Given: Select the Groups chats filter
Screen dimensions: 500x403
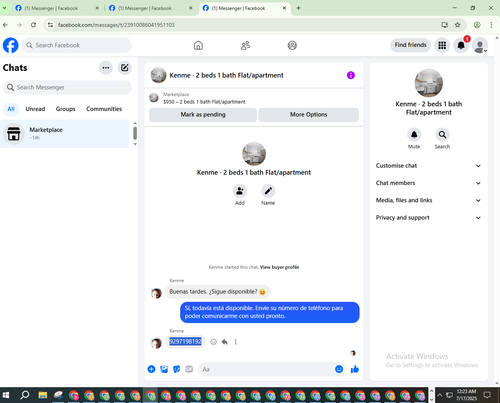Looking at the screenshot, I should point(65,109).
